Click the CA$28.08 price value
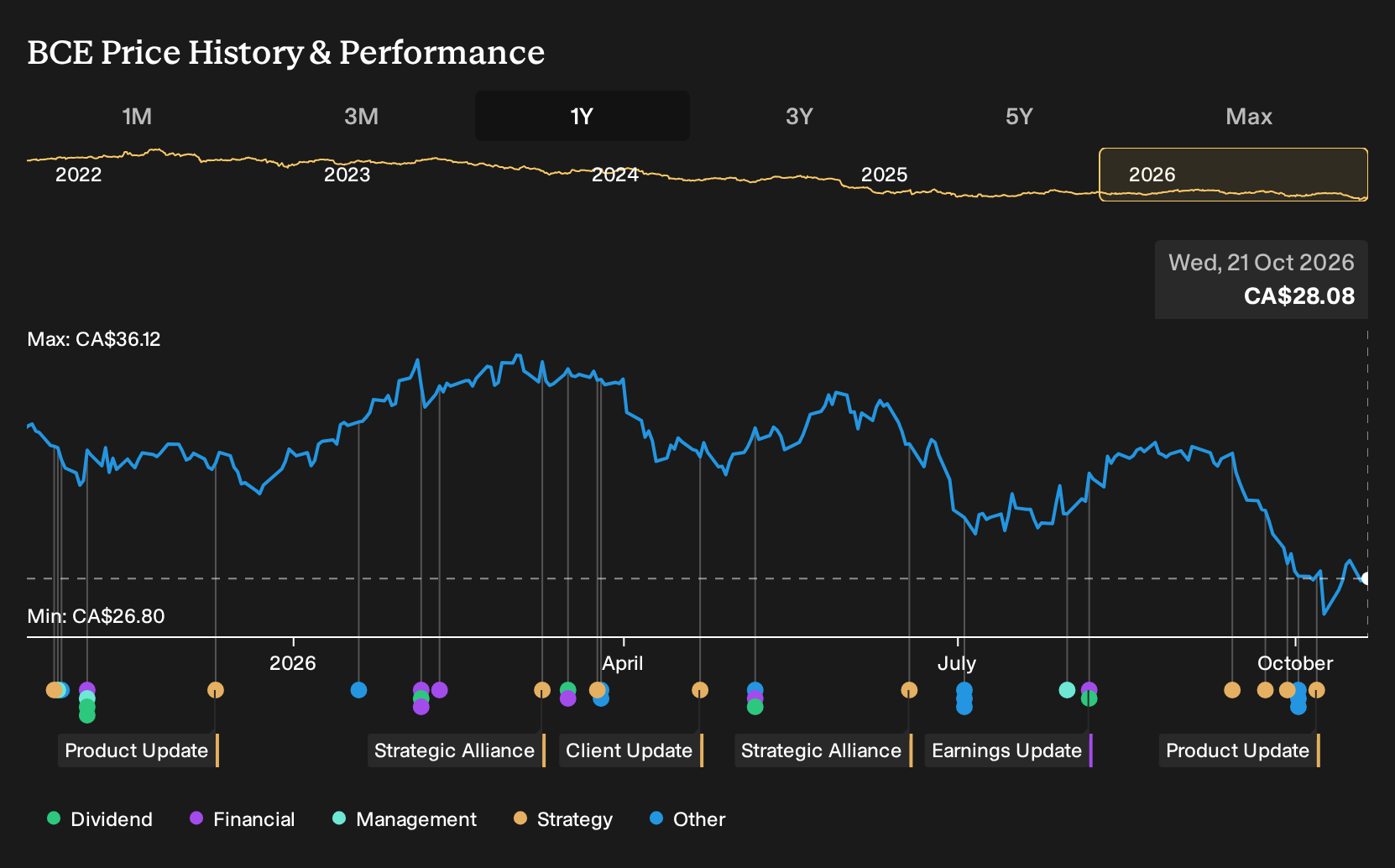Viewport: 1395px width, 868px height. click(x=1298, y=296)
